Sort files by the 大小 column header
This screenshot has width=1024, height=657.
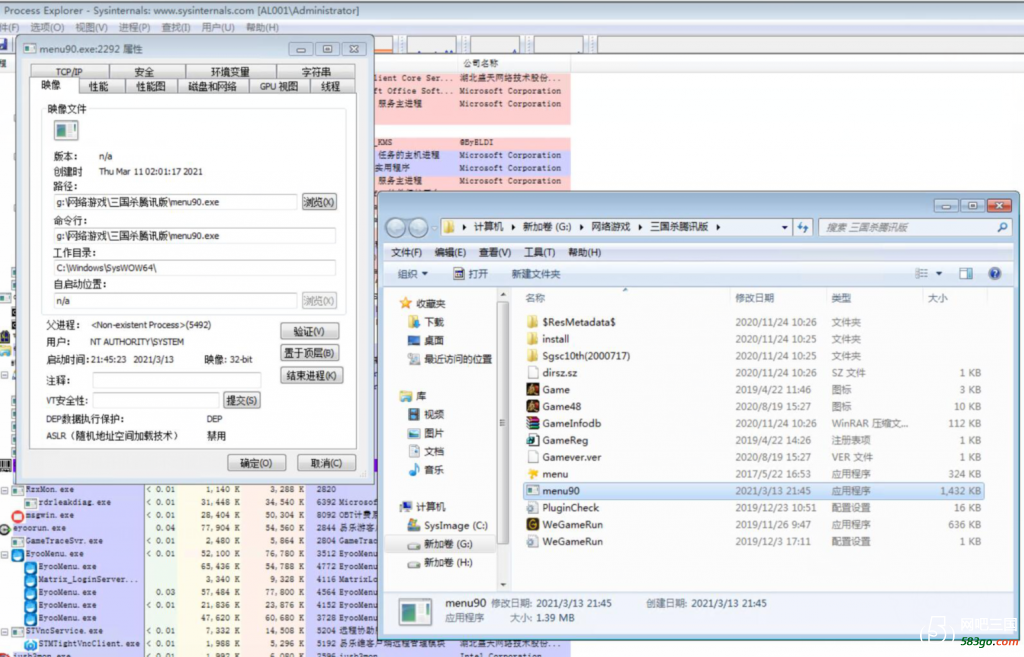pyautogui.click(x=937, y=298)
